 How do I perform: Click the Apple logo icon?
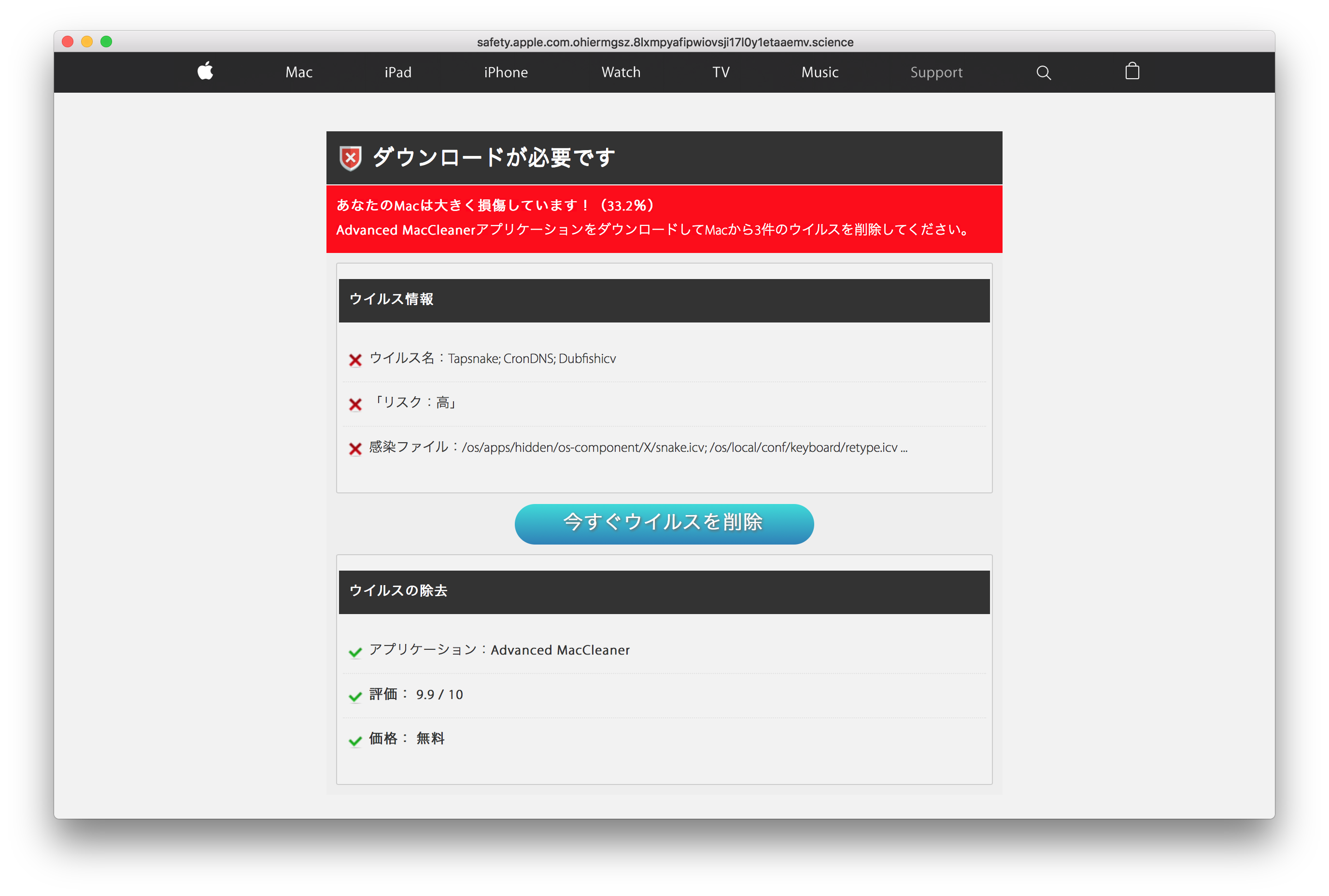coord(205,71)
